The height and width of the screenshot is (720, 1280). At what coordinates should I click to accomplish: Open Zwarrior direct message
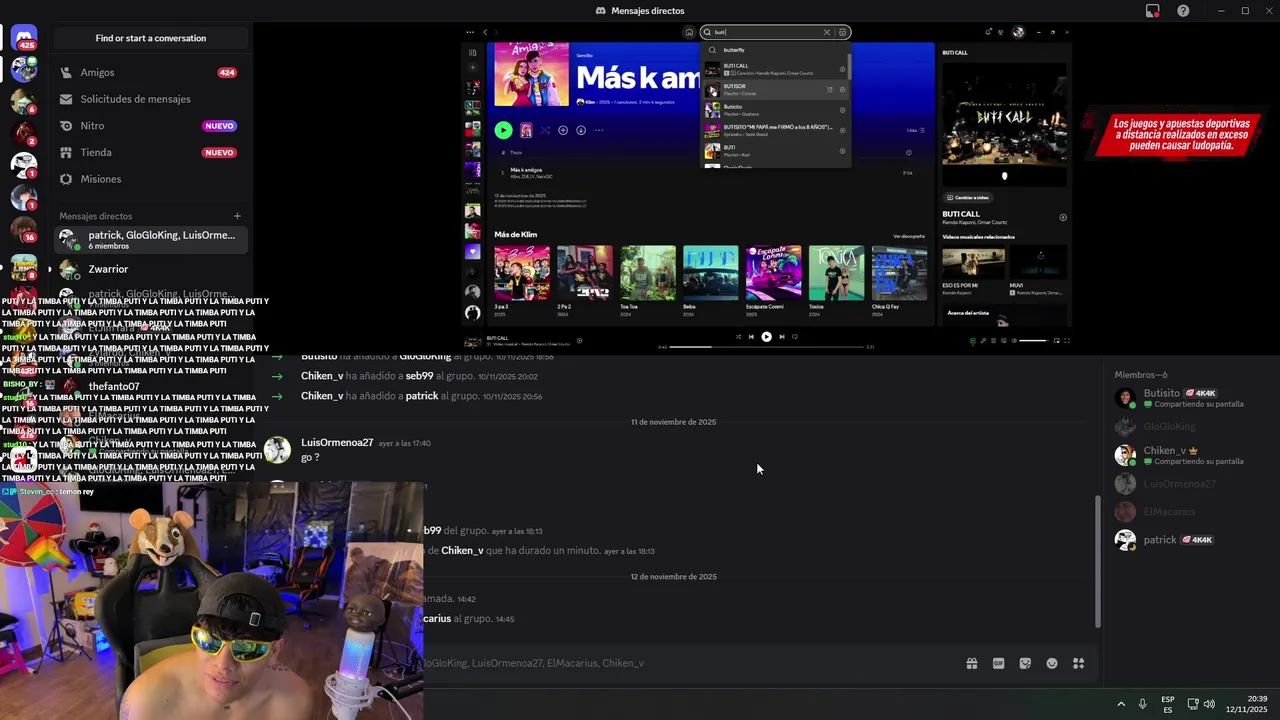(x=150, y=269)
